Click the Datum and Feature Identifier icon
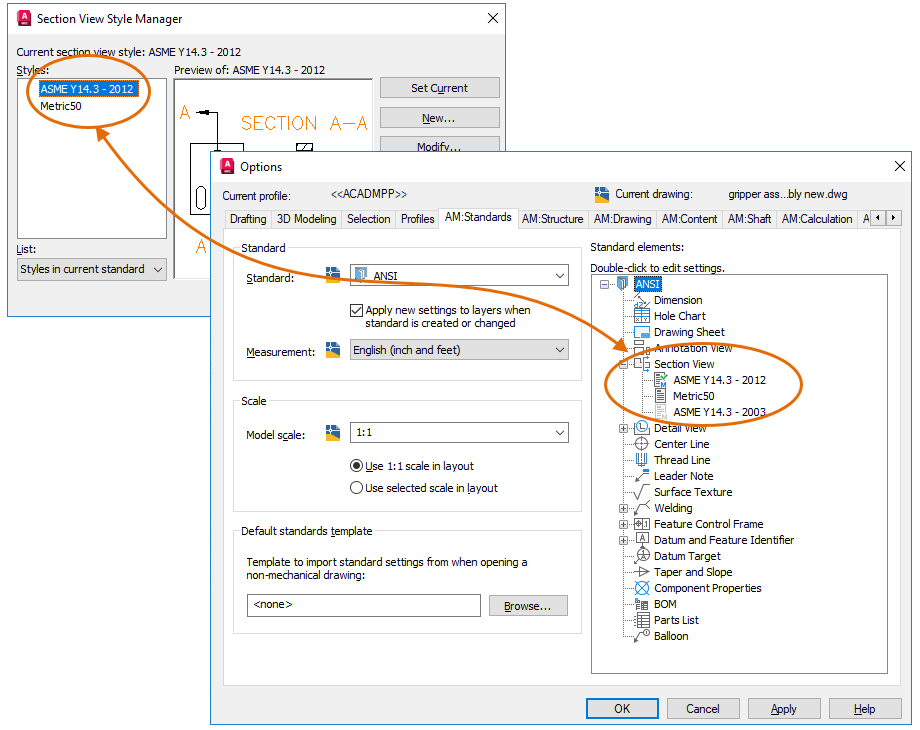This screenshot has width=920, height=730. pos(641,540)
